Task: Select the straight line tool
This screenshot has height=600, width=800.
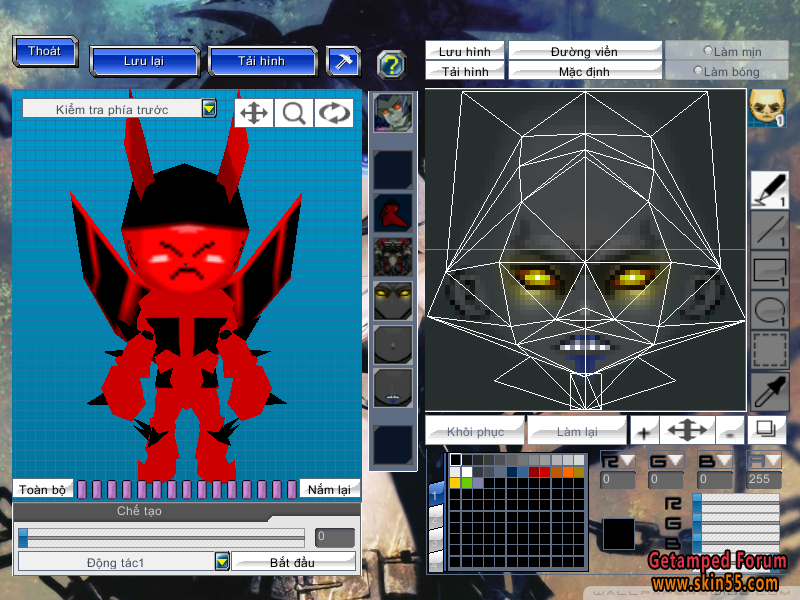Action: tap(769, 230)
